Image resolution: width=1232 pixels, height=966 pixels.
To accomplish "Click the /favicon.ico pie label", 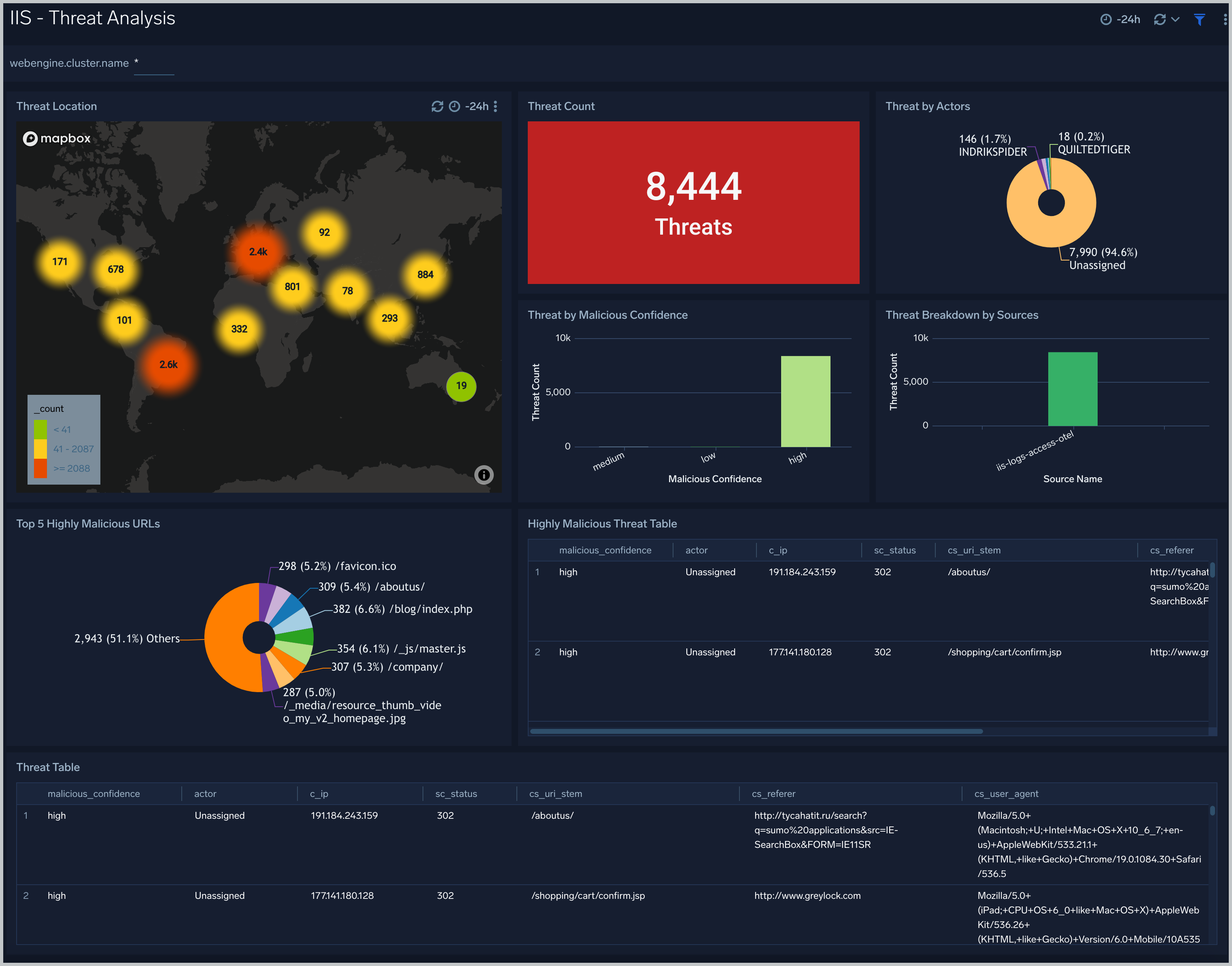I will (x=337, y=566).
